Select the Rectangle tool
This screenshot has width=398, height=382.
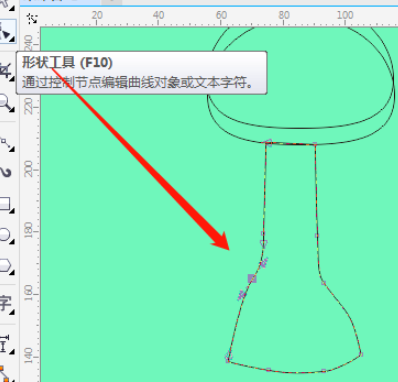click(x=5, y=204)
